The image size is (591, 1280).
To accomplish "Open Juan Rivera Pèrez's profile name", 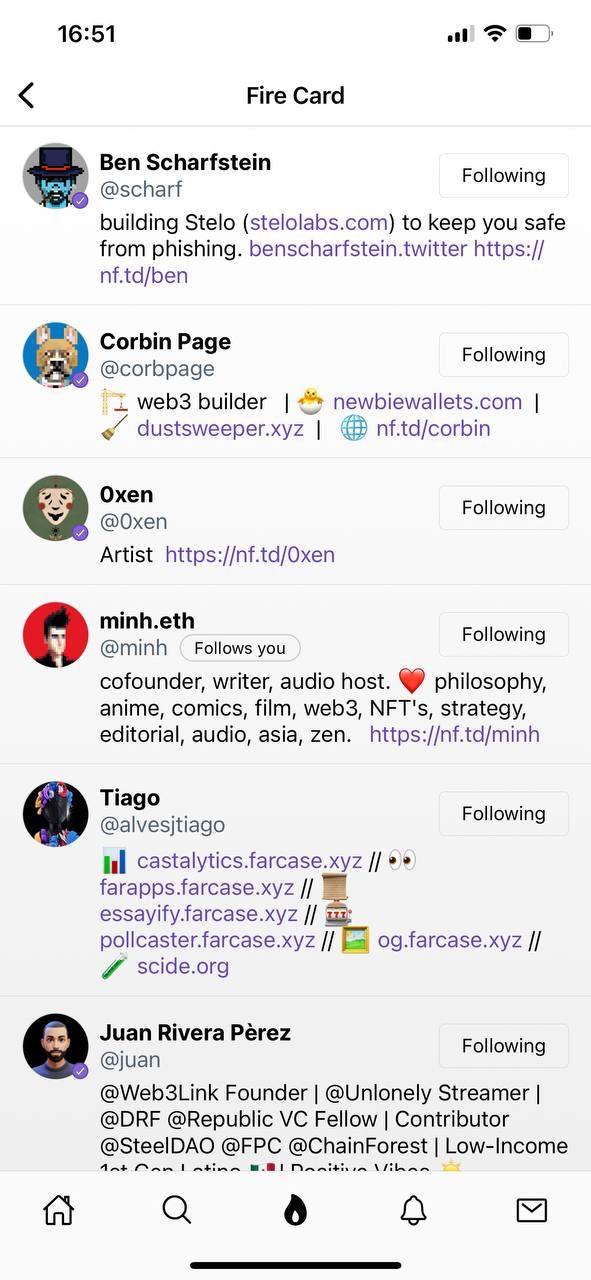I will [x=195, y=1033].
